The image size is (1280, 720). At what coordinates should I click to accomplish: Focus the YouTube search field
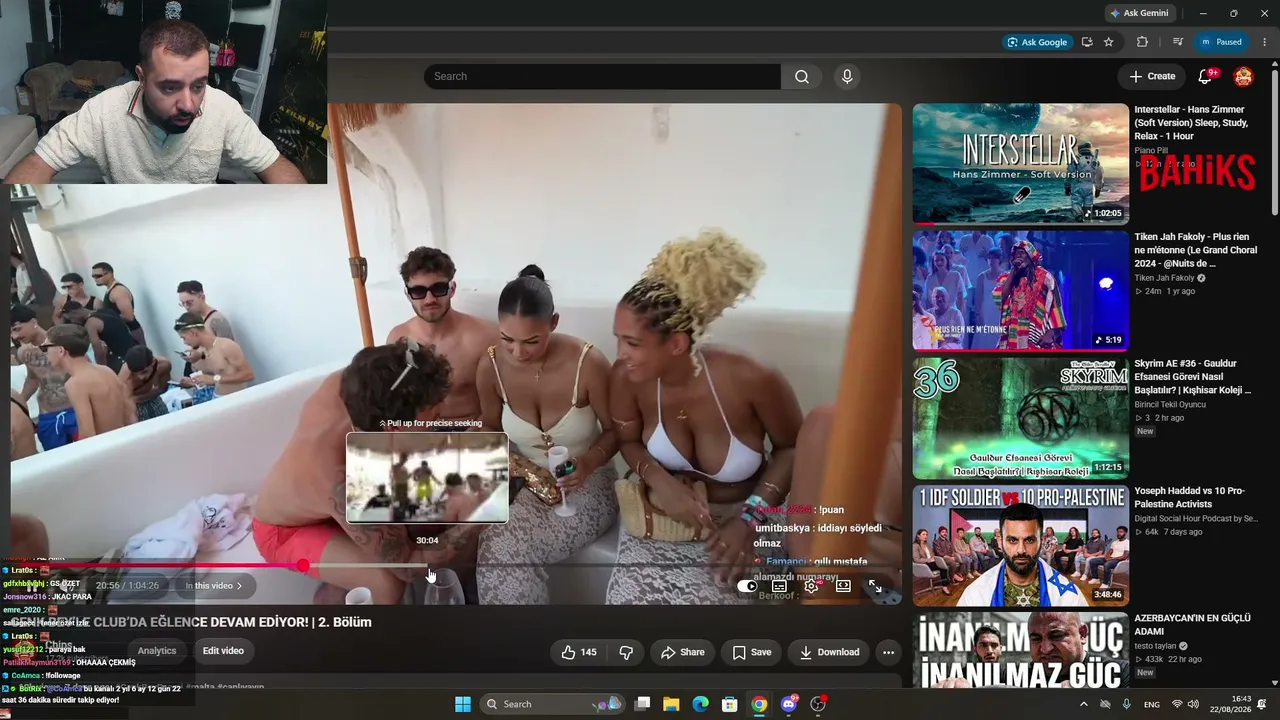tap(602, 77)
